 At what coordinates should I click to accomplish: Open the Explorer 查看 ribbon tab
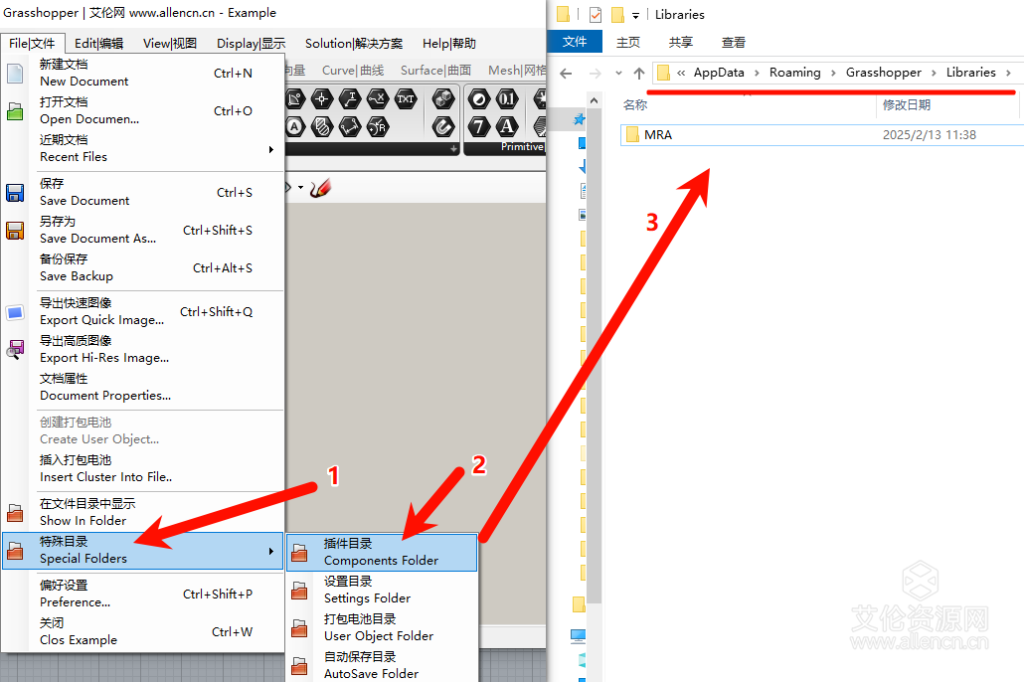tap(733, 42)
